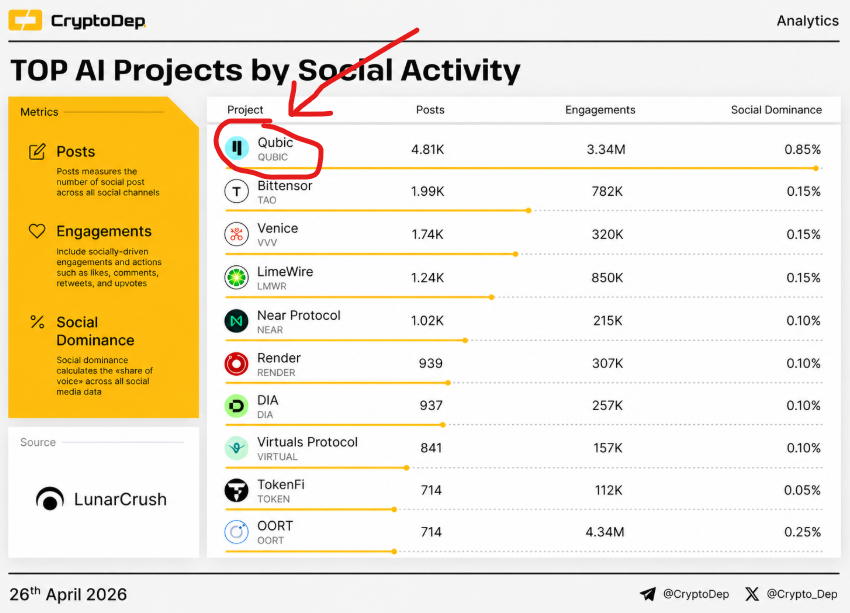Viewport: 850px width, 613px height.
Task: Click the LunarCrush logo icon
Action: (50, 499)
